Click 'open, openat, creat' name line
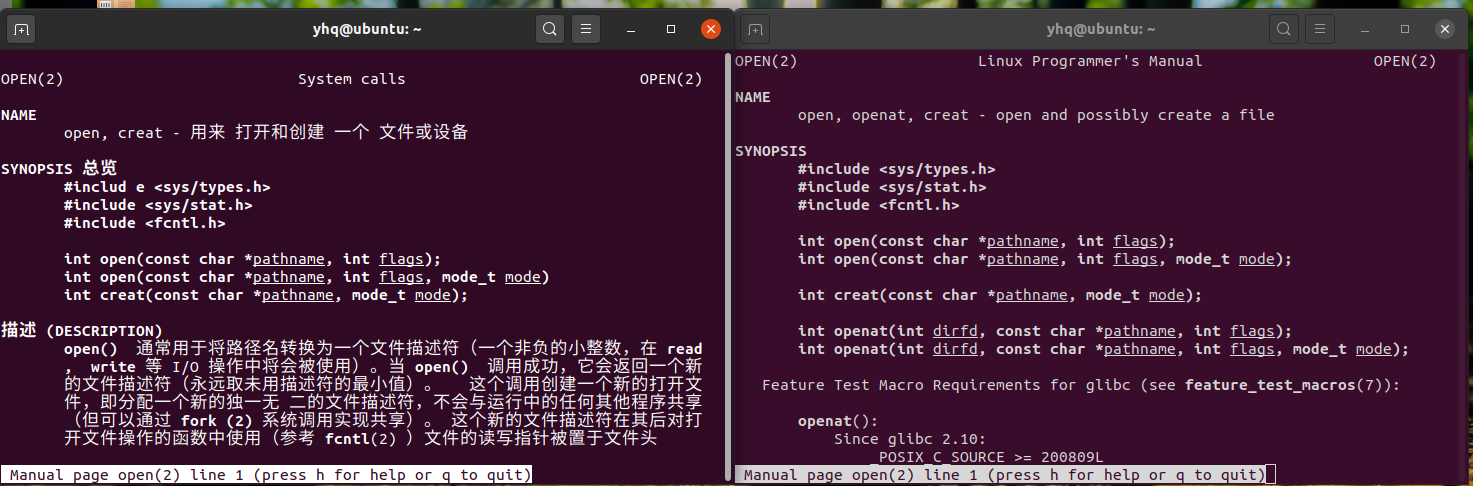 coord(1036,115)
